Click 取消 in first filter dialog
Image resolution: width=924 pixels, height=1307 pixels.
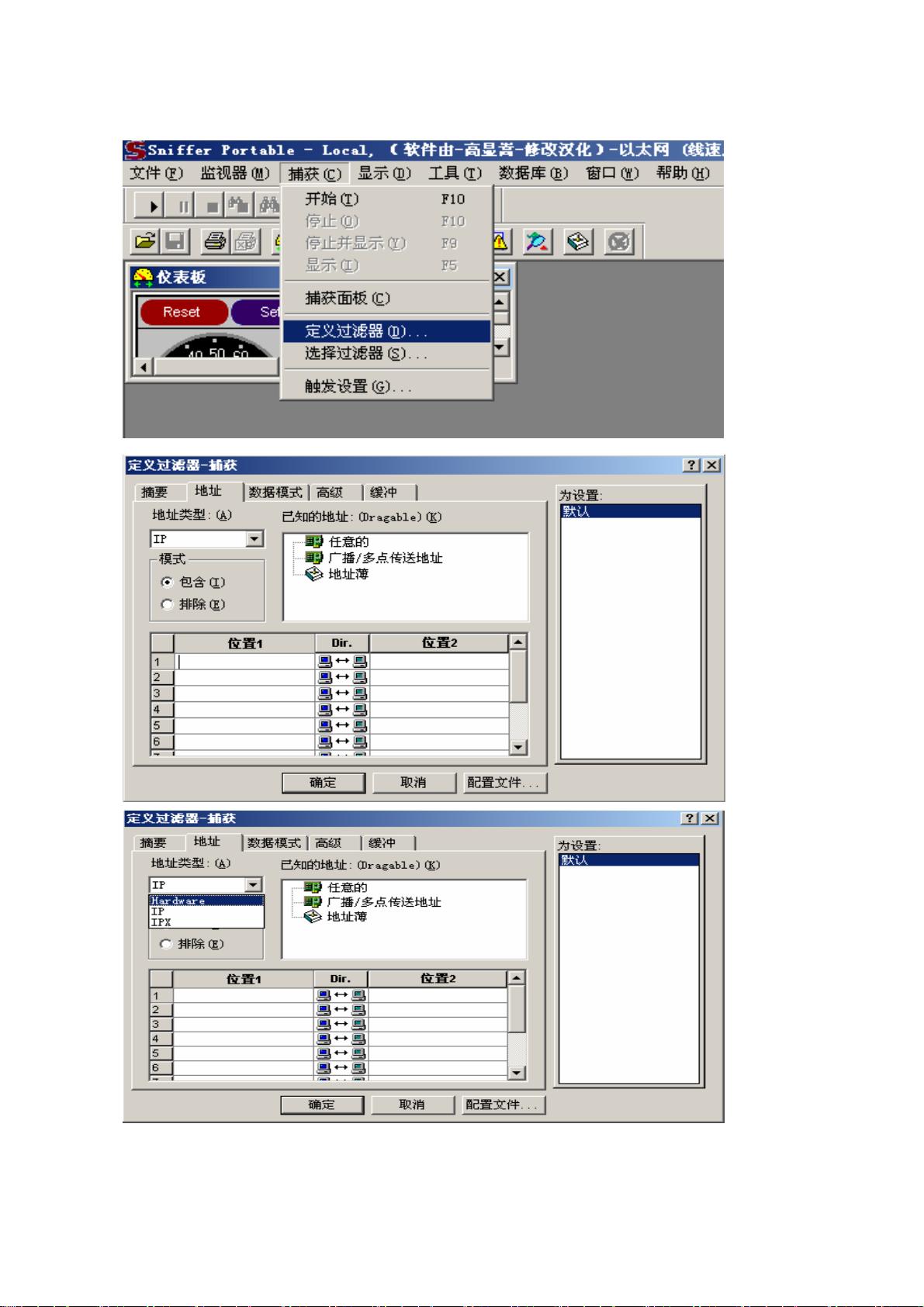click(x=414, y=783)
